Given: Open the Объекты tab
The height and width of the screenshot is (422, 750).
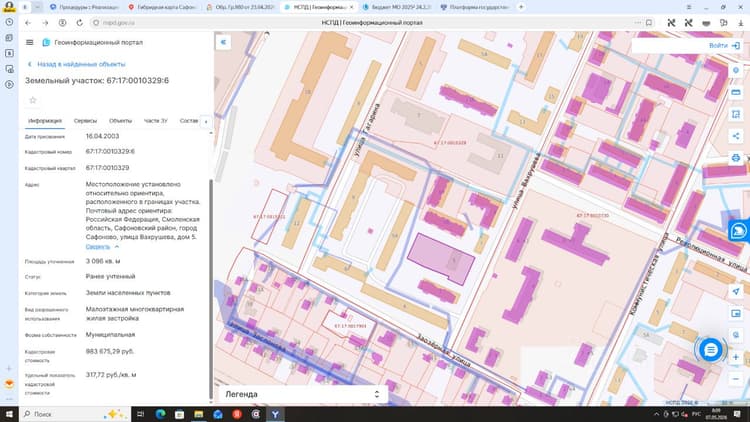Looking at the screenshot, I should coord(121,121).
